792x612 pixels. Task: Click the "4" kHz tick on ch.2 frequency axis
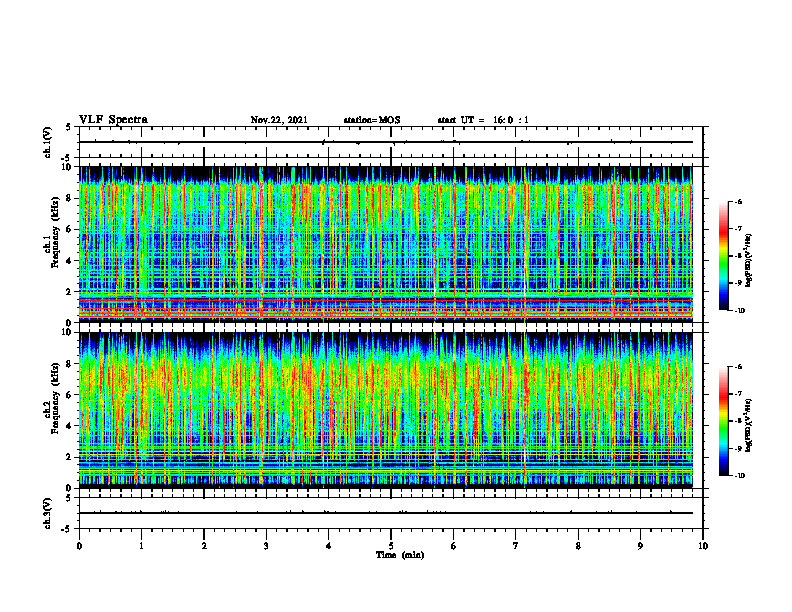[70, 426]
